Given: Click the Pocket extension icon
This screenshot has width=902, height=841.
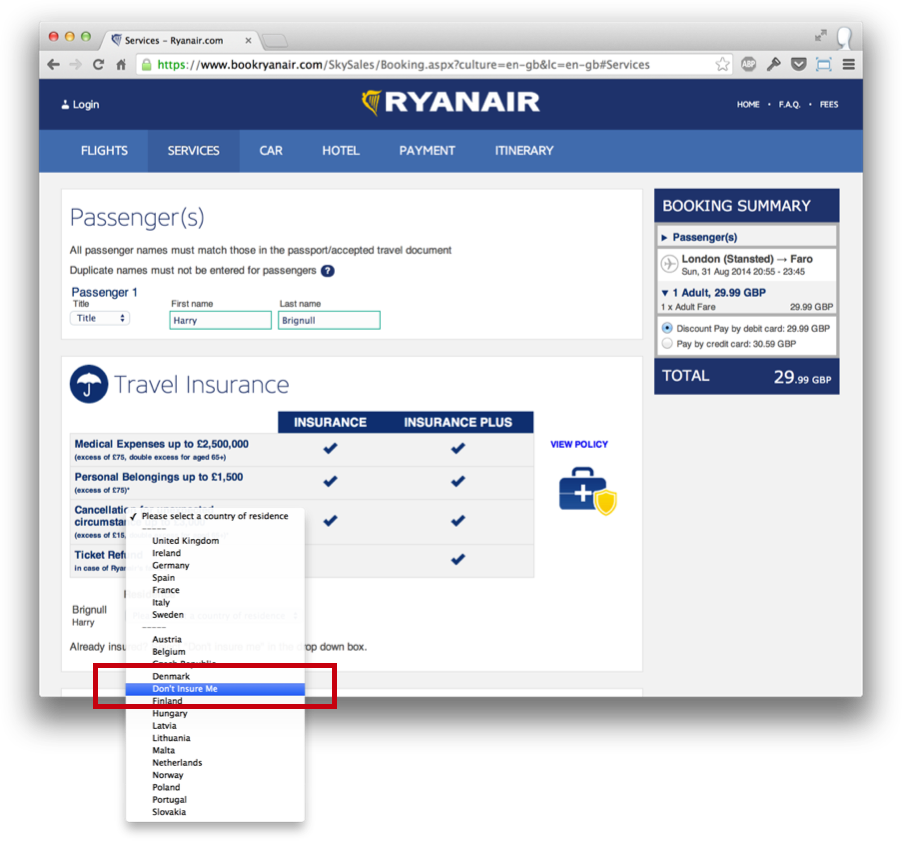Looking at the screenshot, I should click(798, 64).
